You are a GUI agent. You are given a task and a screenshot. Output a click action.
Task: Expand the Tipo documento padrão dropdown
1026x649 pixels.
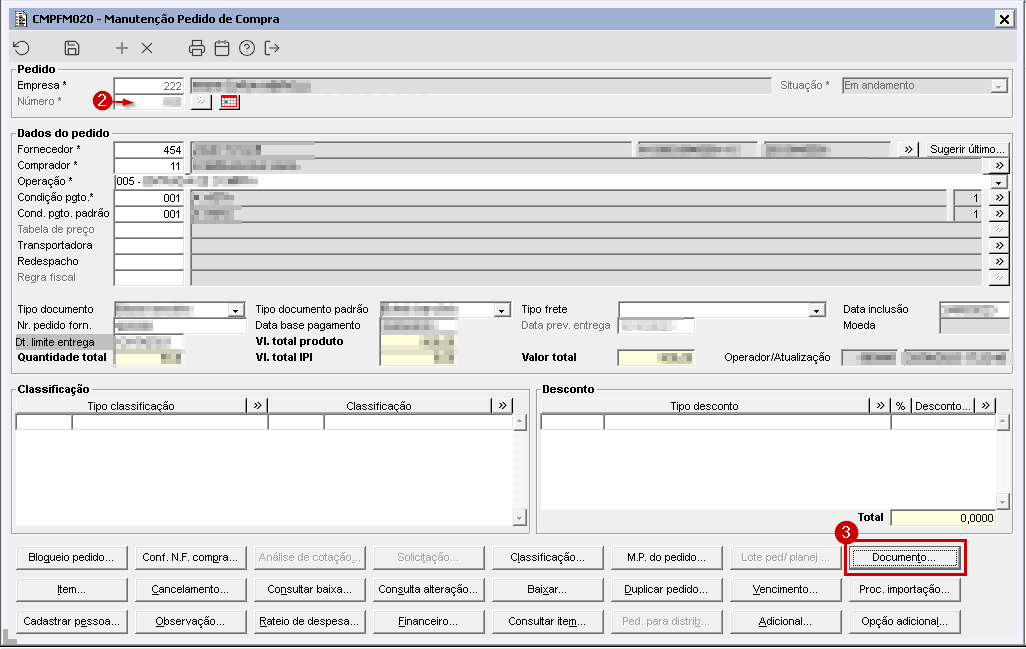(501, 310)
